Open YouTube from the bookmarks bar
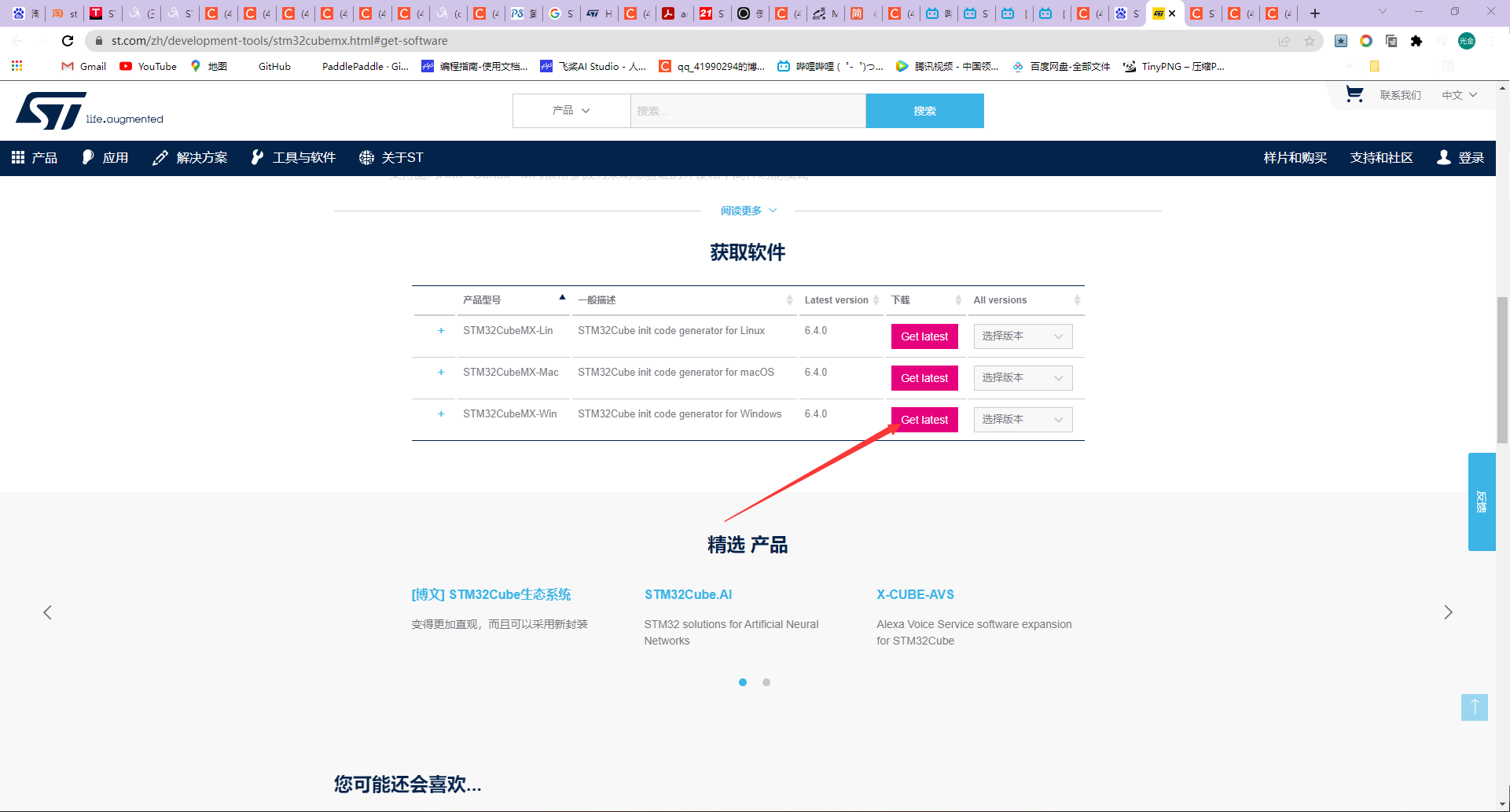This screenshot has height=812, width=1510. coord(147,66)
